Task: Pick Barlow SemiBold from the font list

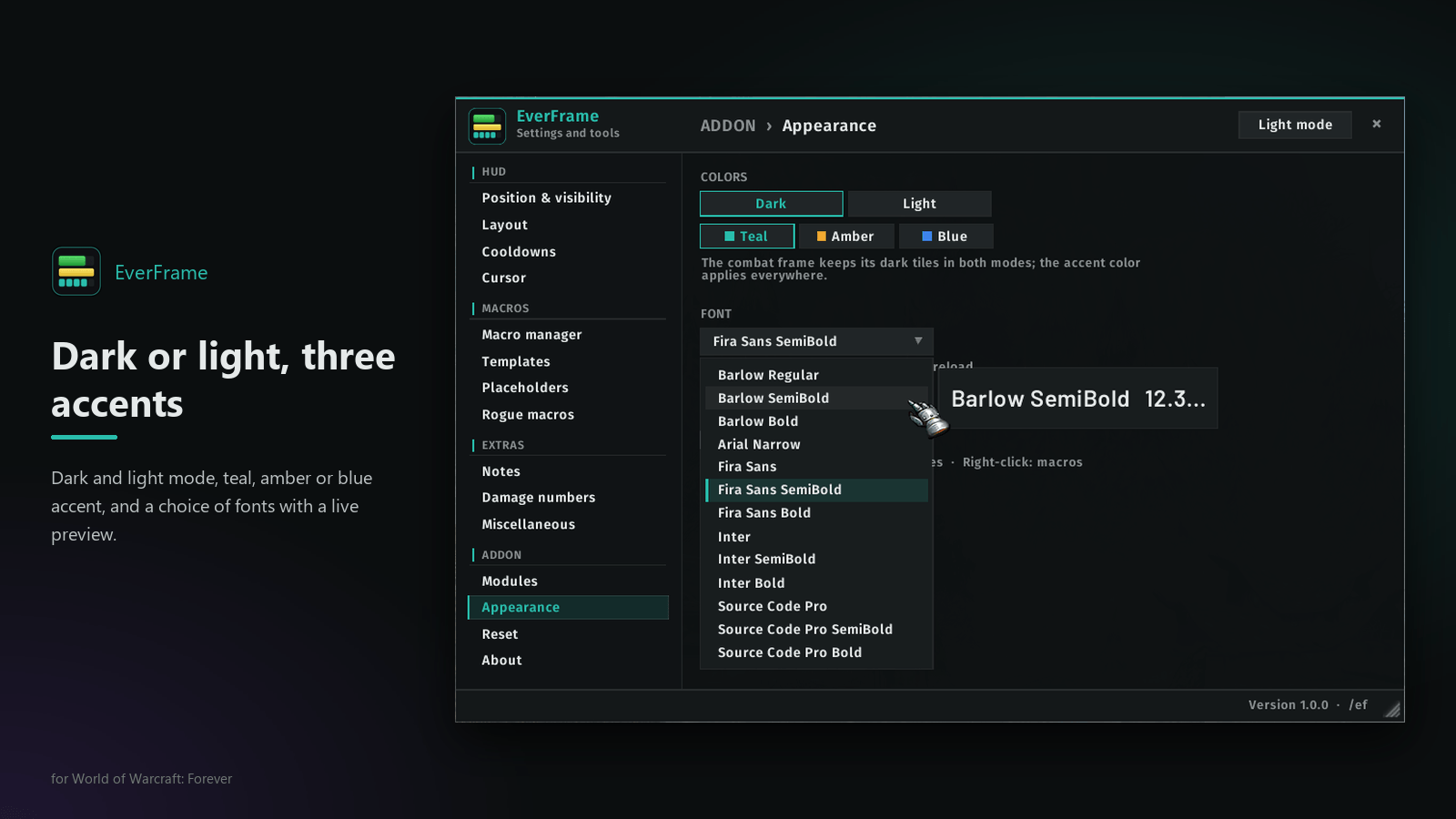Action: point(816,398)
